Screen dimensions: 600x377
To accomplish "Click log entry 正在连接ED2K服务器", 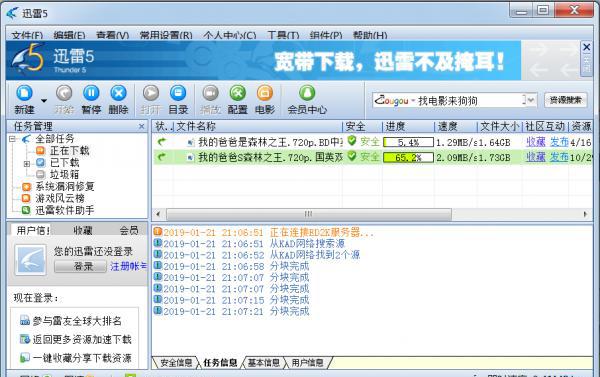I will pyautogui.click(x=264, y=232).
